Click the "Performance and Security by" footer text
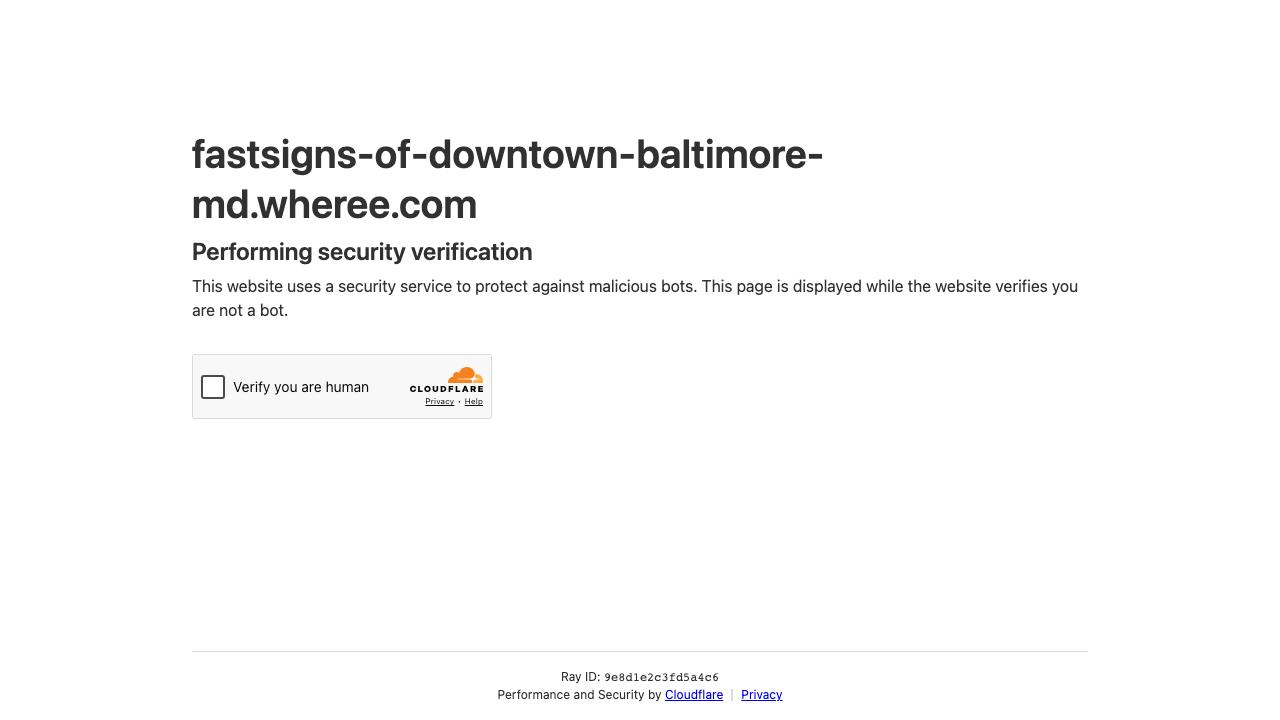Viewport: 1280px width, 720px height. click(579, 695)
